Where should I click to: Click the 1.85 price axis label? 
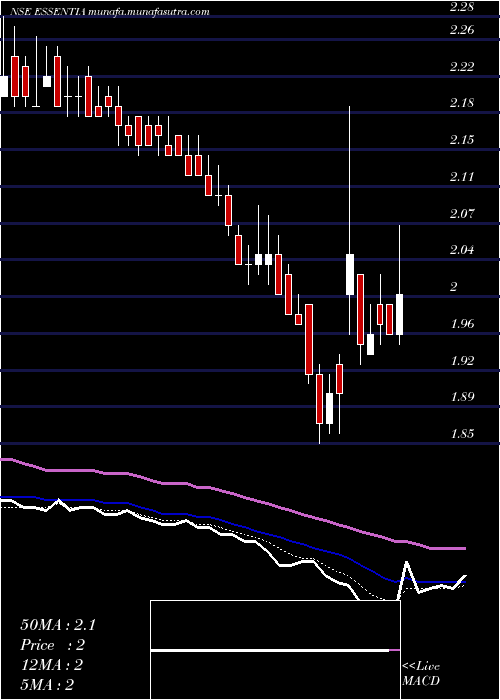click(462, 434)
